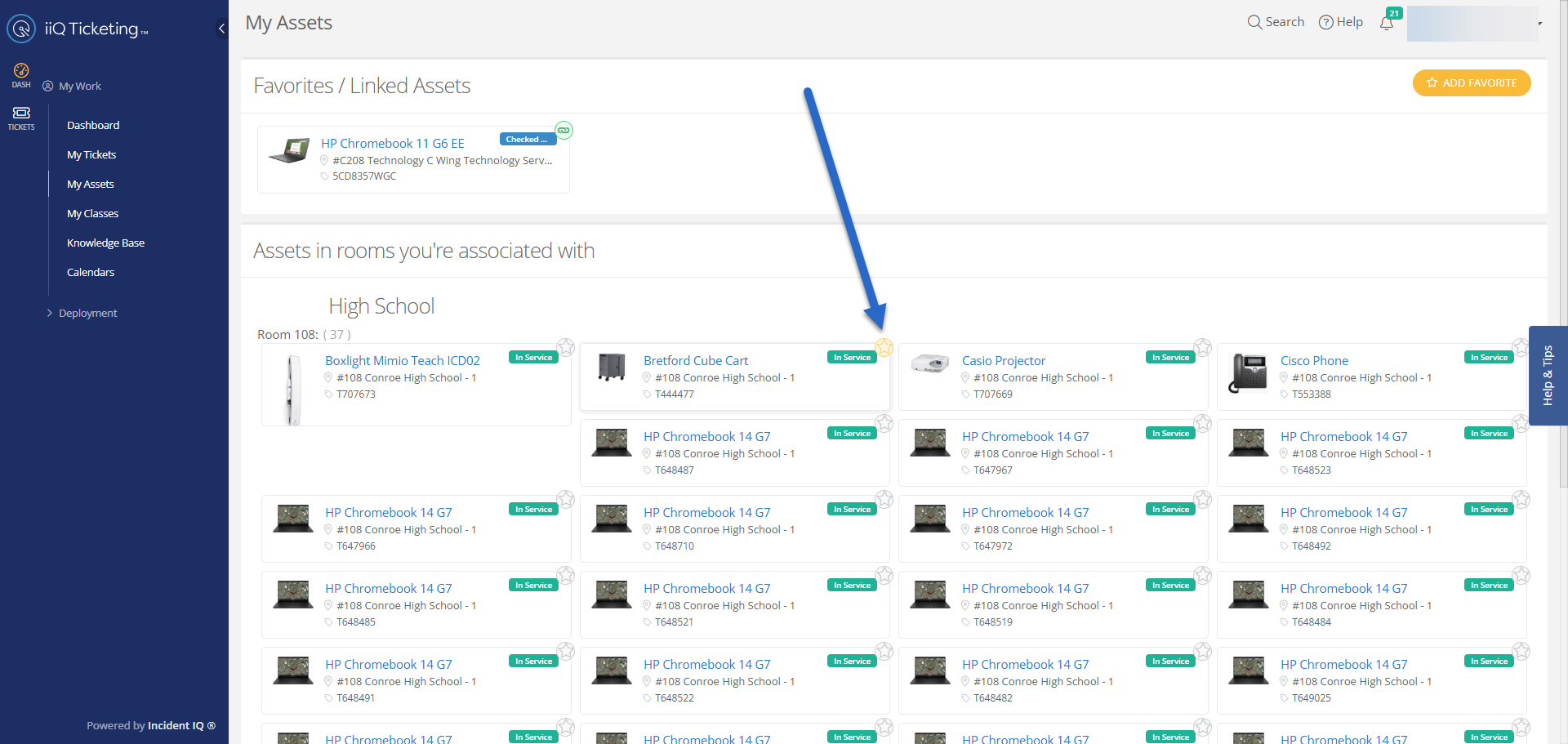Image resolution: width=1568 pixels, height=744 pixels.
Task: Click linked asset chain icon on HP Chromebook 11
Action: [x=563, y=130]
